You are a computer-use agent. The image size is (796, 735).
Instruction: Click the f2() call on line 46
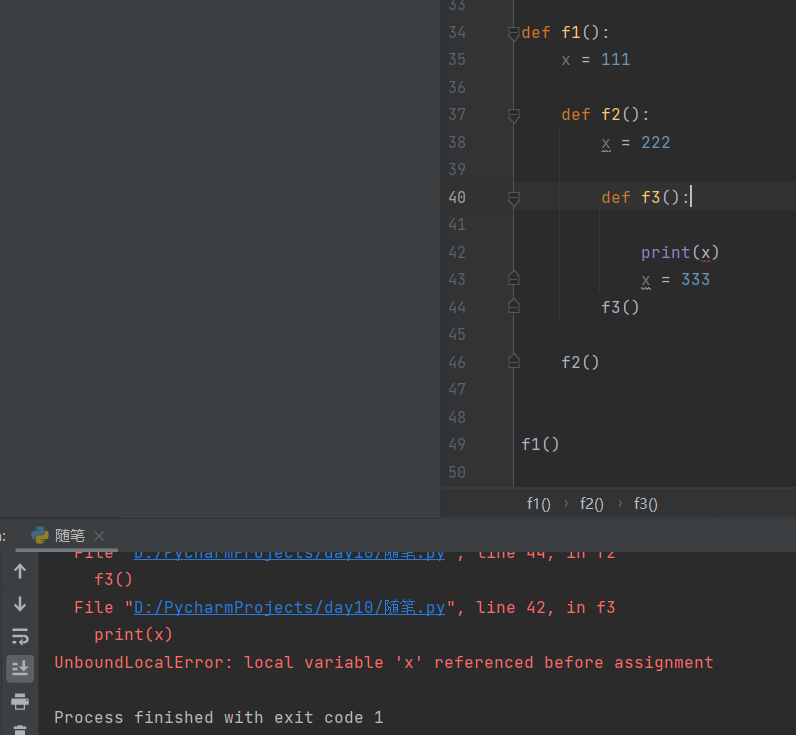click(x=580, y=362)
